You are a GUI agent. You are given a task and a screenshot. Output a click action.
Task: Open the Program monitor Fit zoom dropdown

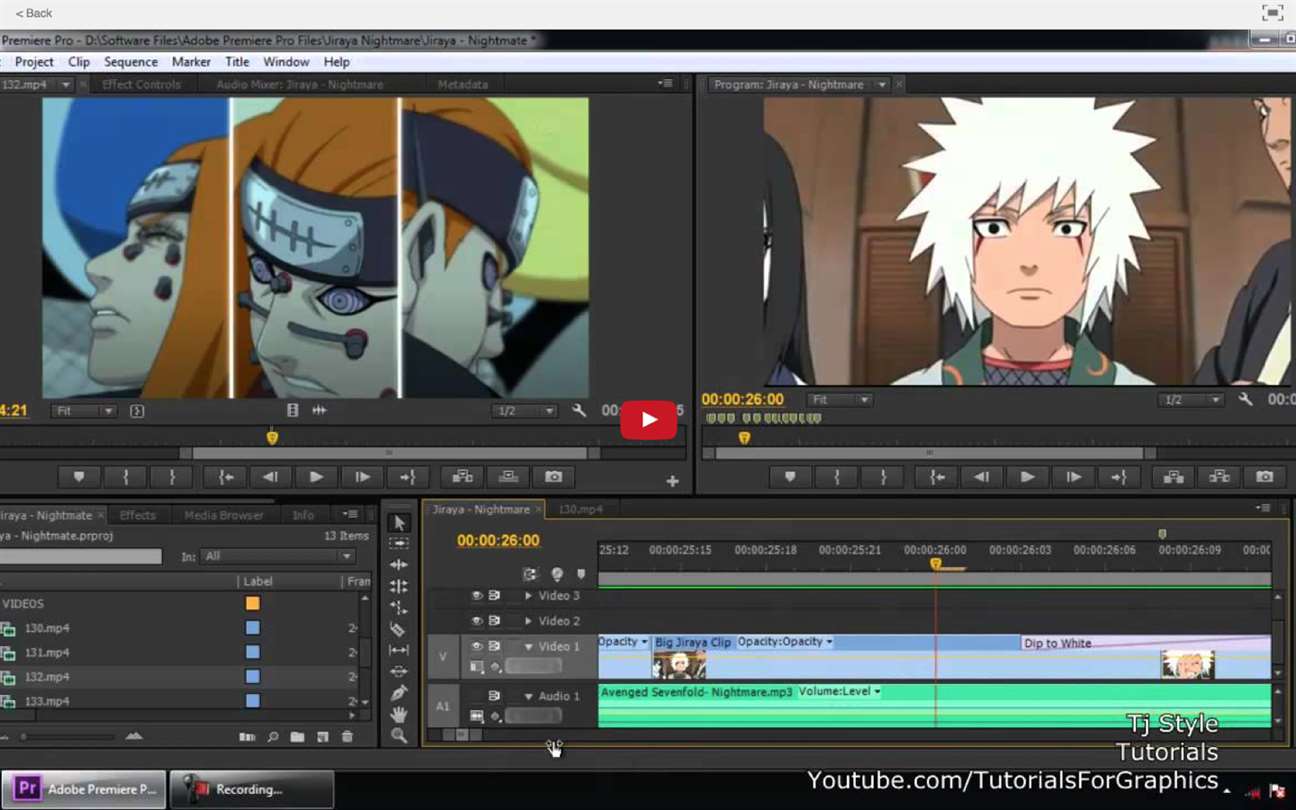coord(840,400)
